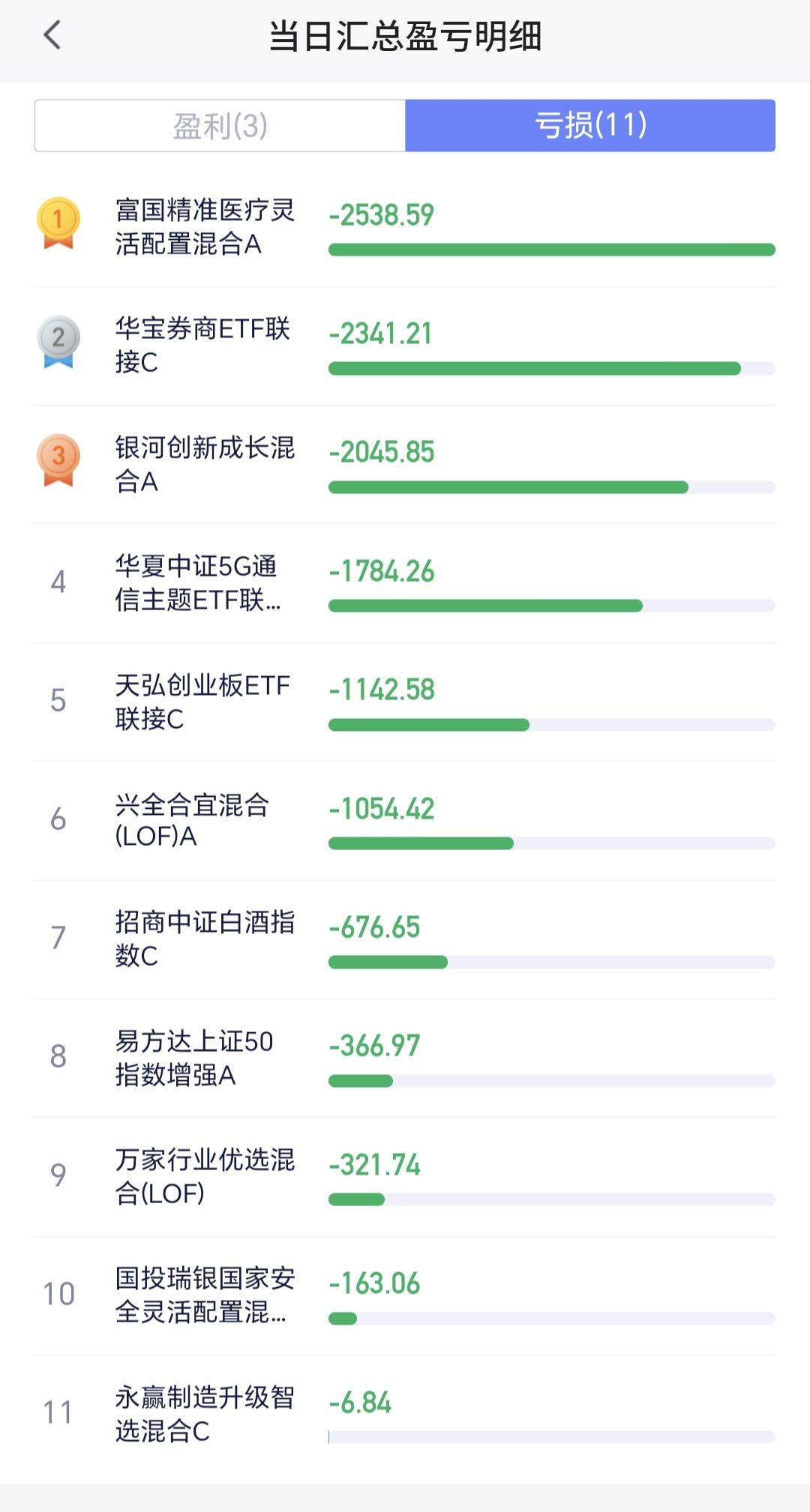Select 华夏中证5G通信主题ETF fund row

pos(198,583)
